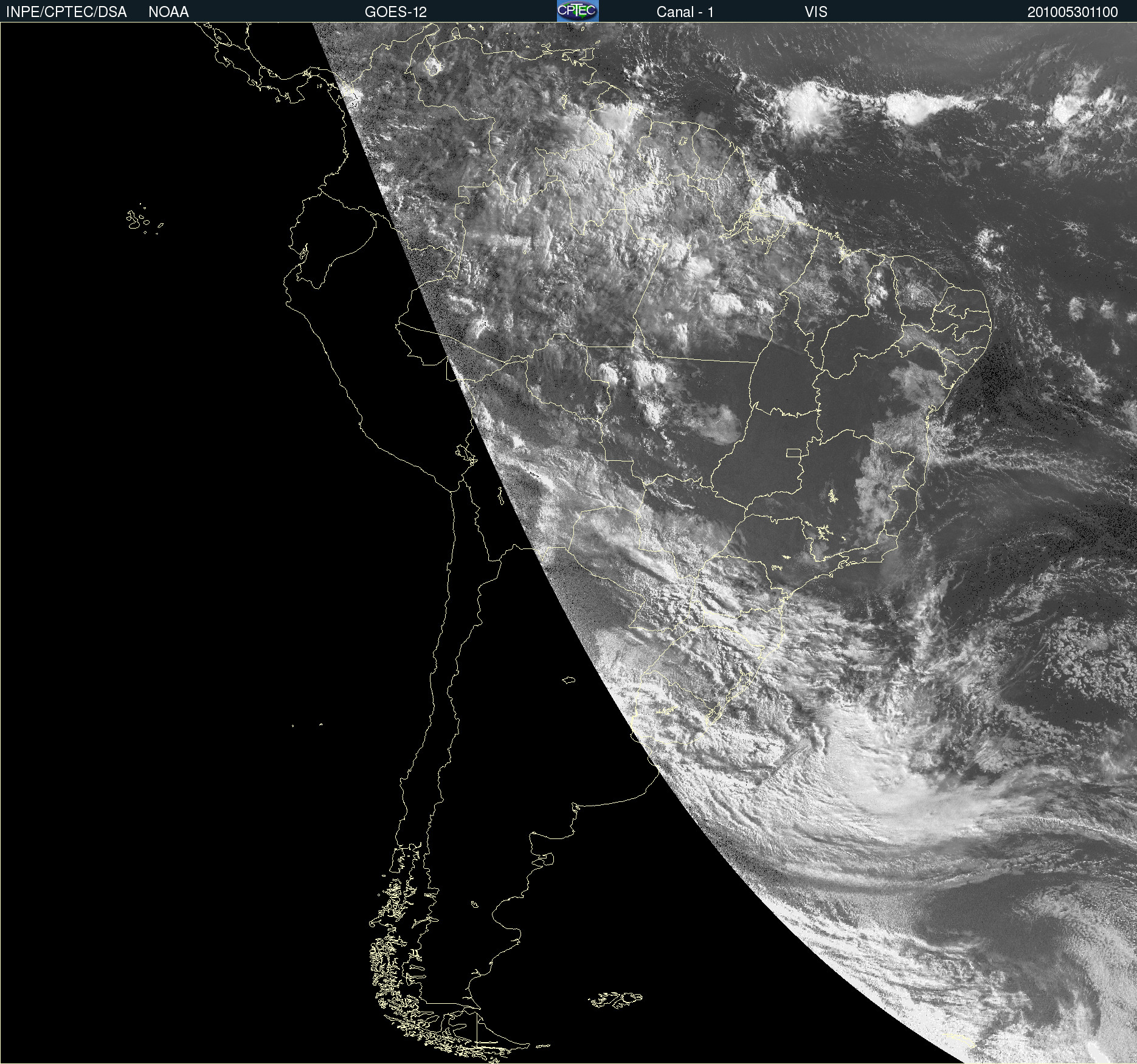
Task: Click the NOAA label in the header
Action: [x=168, y=12]
